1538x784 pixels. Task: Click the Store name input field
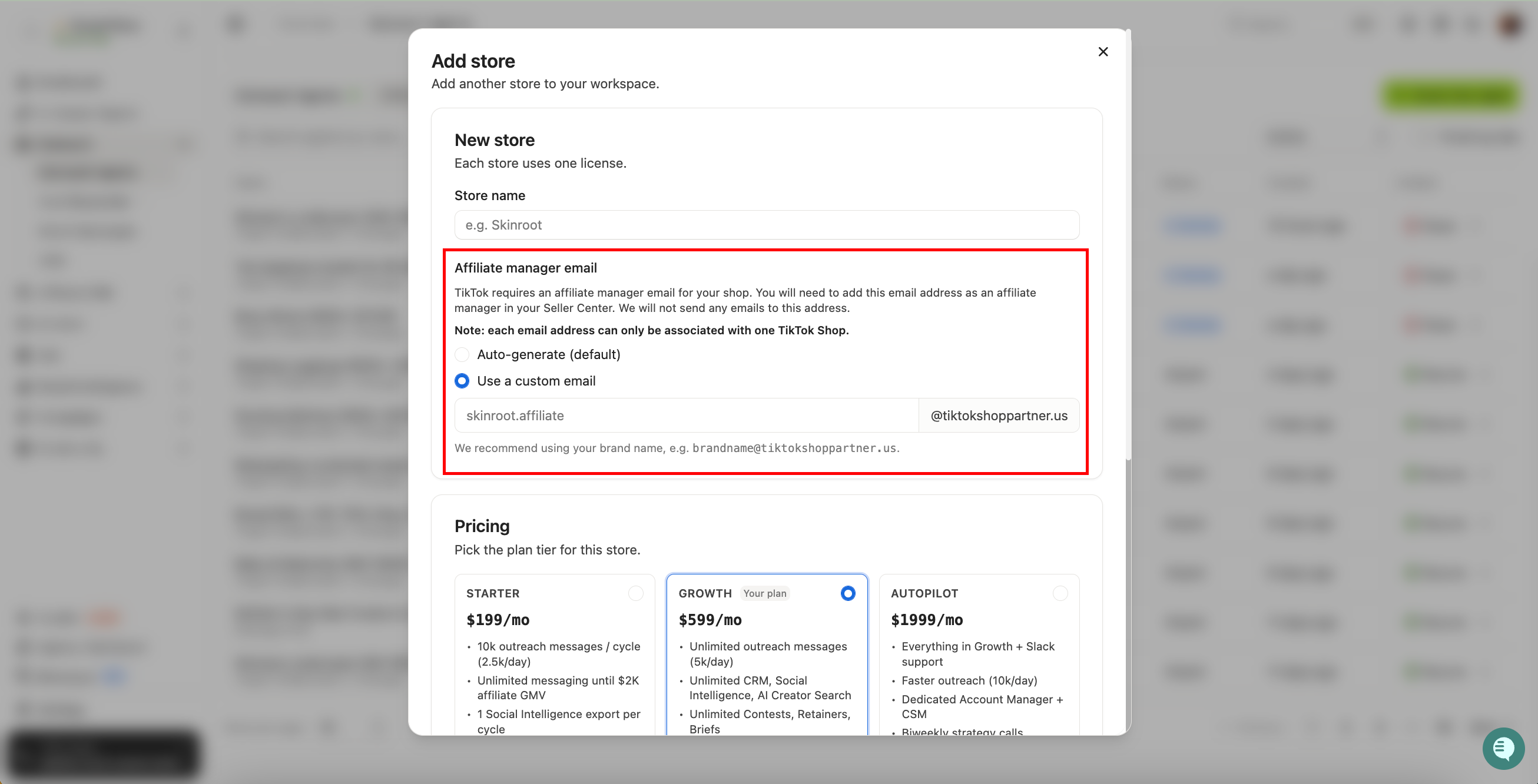[767, 225]
